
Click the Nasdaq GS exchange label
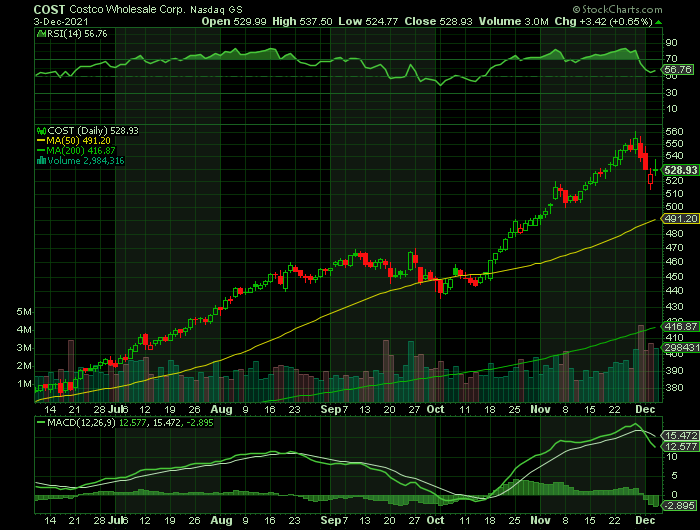pos(217,9)
